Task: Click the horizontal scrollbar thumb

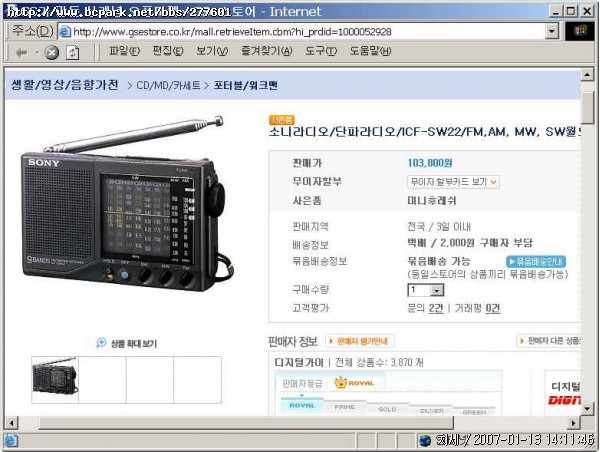Action: (x=246, y=423)
